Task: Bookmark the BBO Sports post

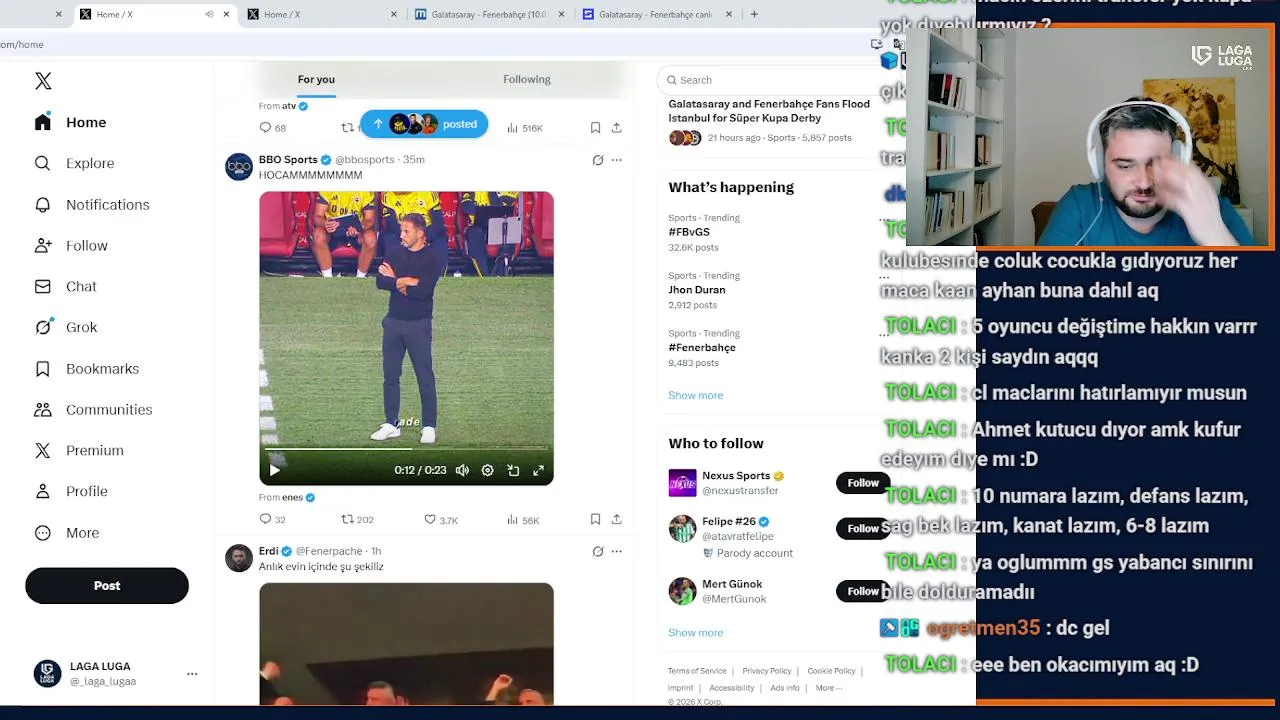Action: pyautogui.click(x=595, y=520)
